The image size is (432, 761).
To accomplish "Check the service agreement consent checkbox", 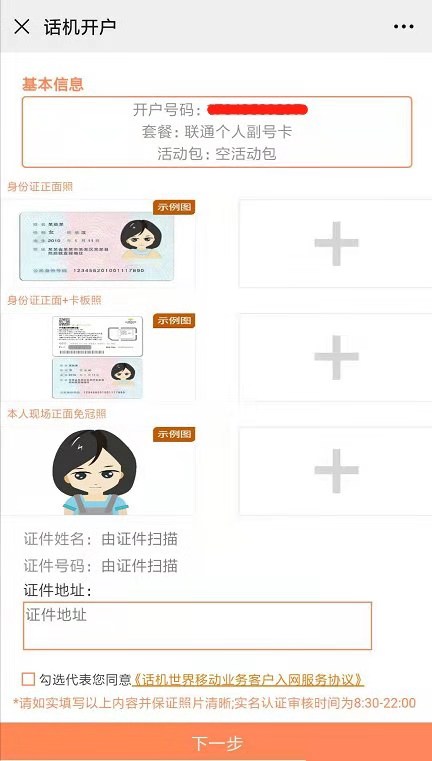I will coord(29,678).
